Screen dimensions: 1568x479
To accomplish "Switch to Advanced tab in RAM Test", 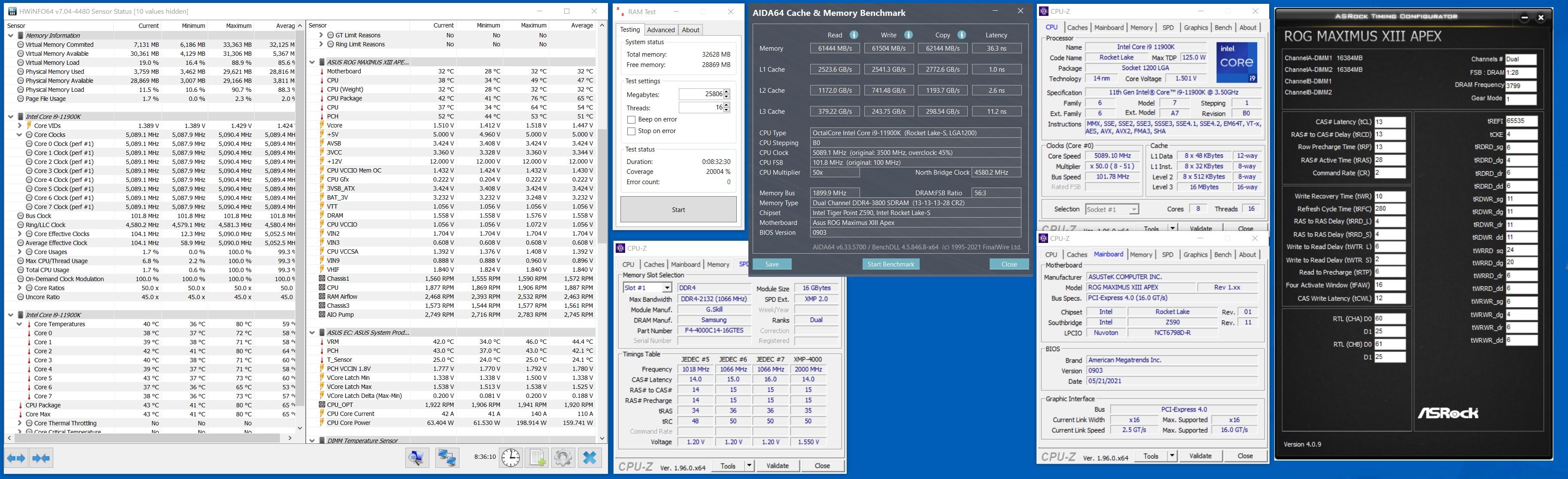I will pyautogui.click(x=660, y=29).
